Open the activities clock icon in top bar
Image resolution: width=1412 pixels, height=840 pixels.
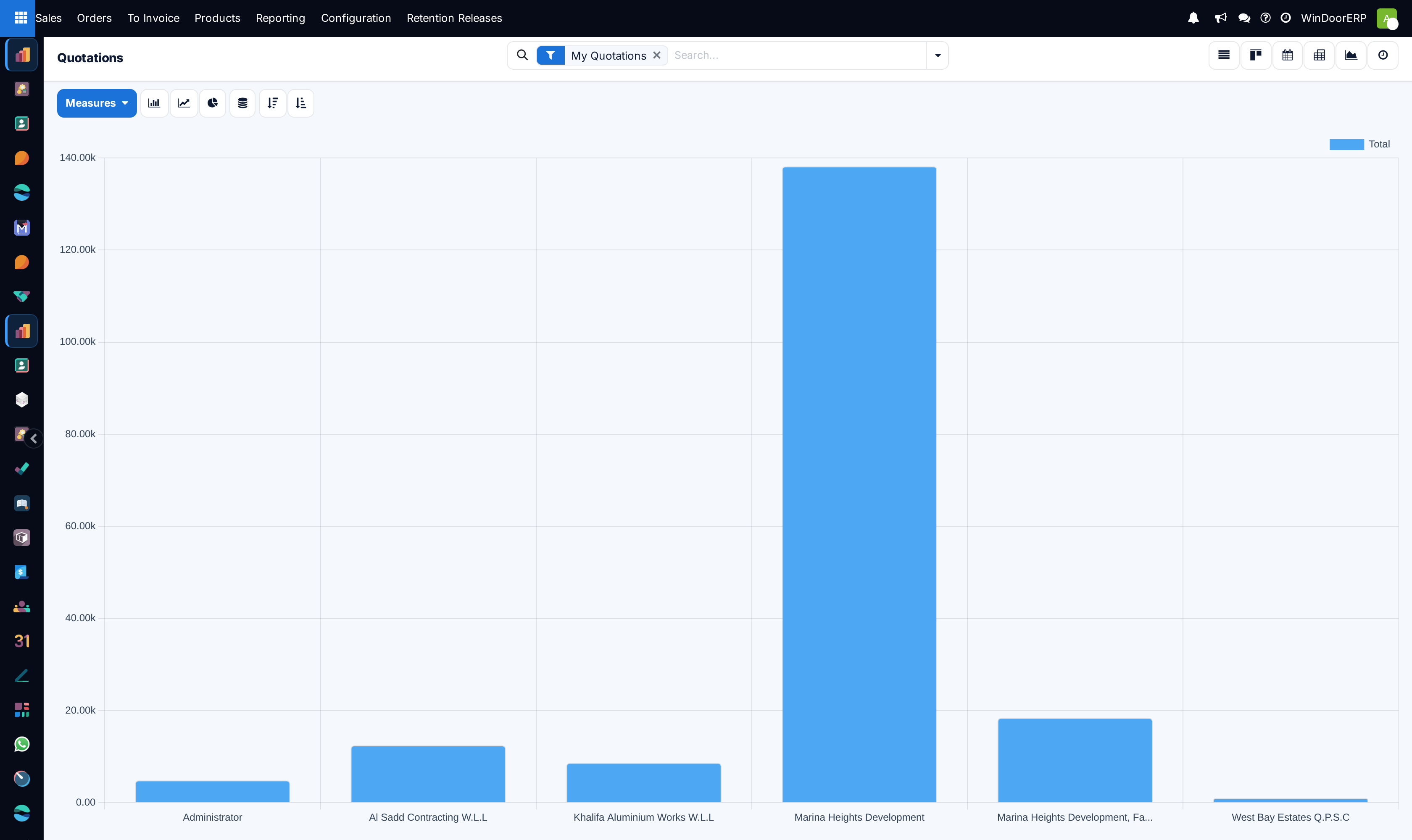click(x=1286, y=18)
